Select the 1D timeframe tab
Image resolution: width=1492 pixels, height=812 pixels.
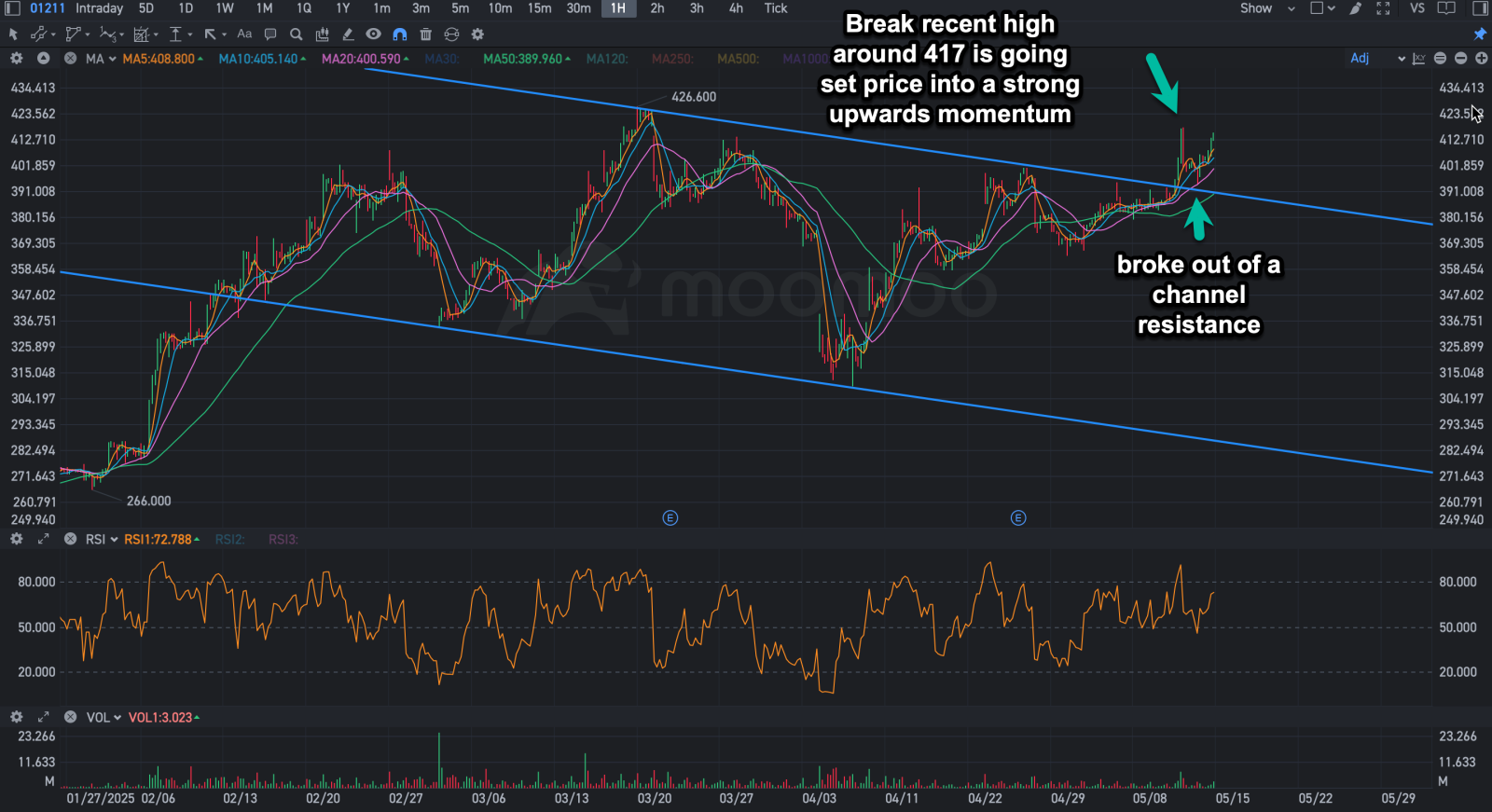coord(186,8)
